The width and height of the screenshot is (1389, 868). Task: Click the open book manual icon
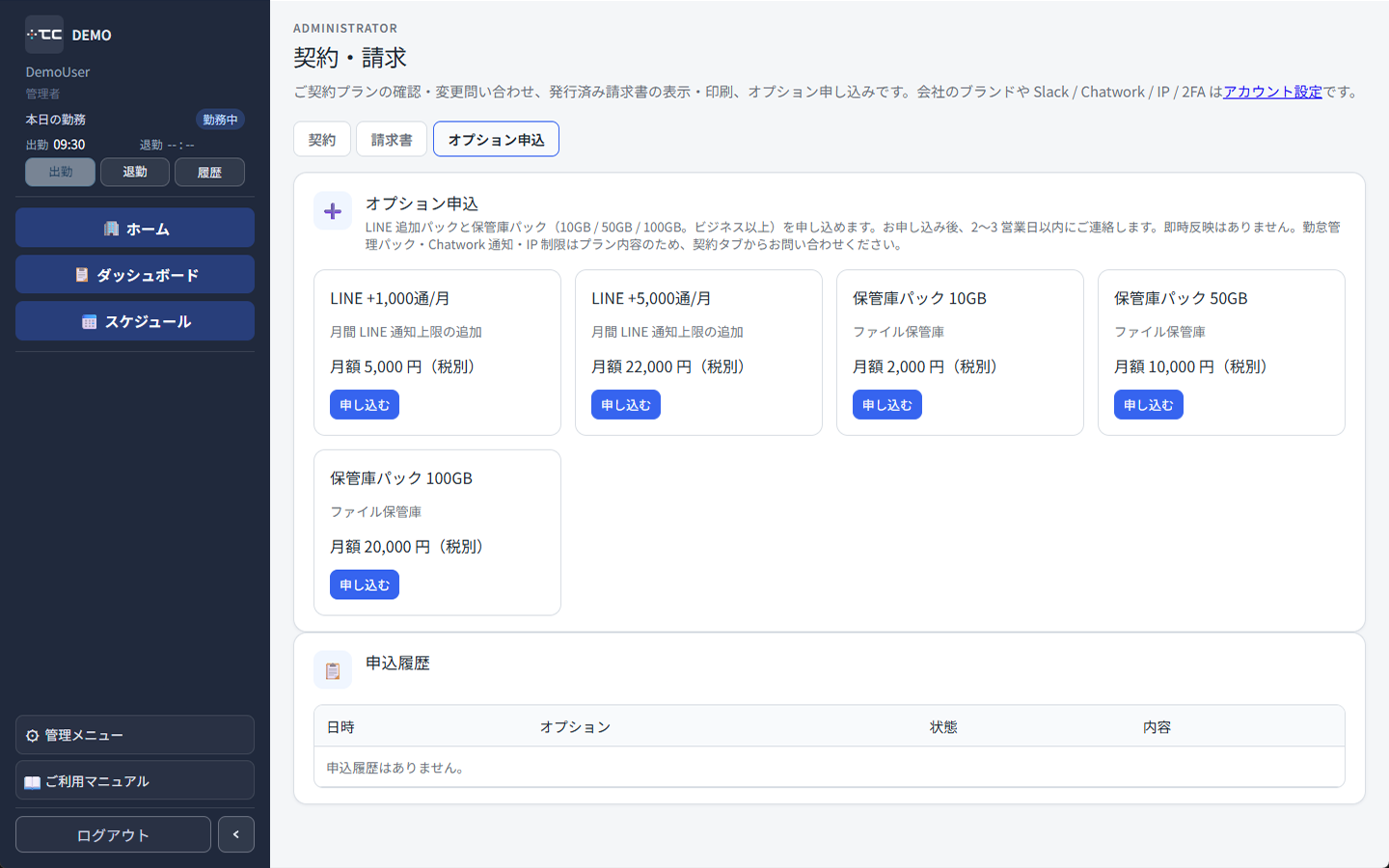[33, 781]
